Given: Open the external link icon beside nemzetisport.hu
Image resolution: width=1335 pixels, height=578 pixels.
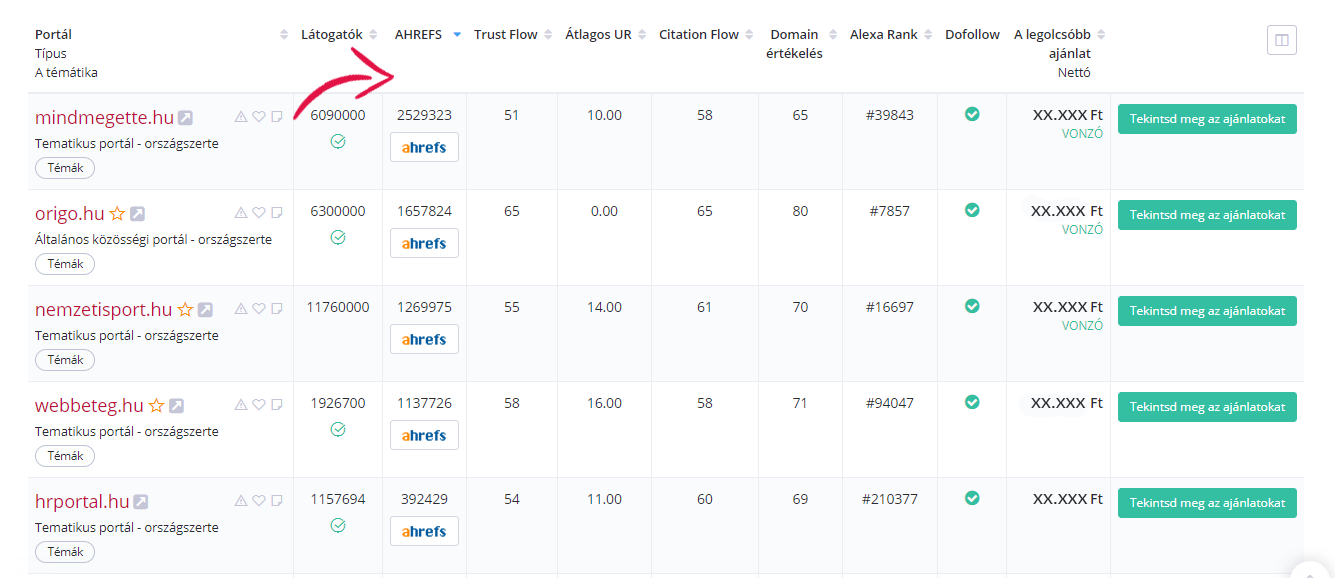Looking at the screenshot, I should pyautogui.click(x=205, y=310).
